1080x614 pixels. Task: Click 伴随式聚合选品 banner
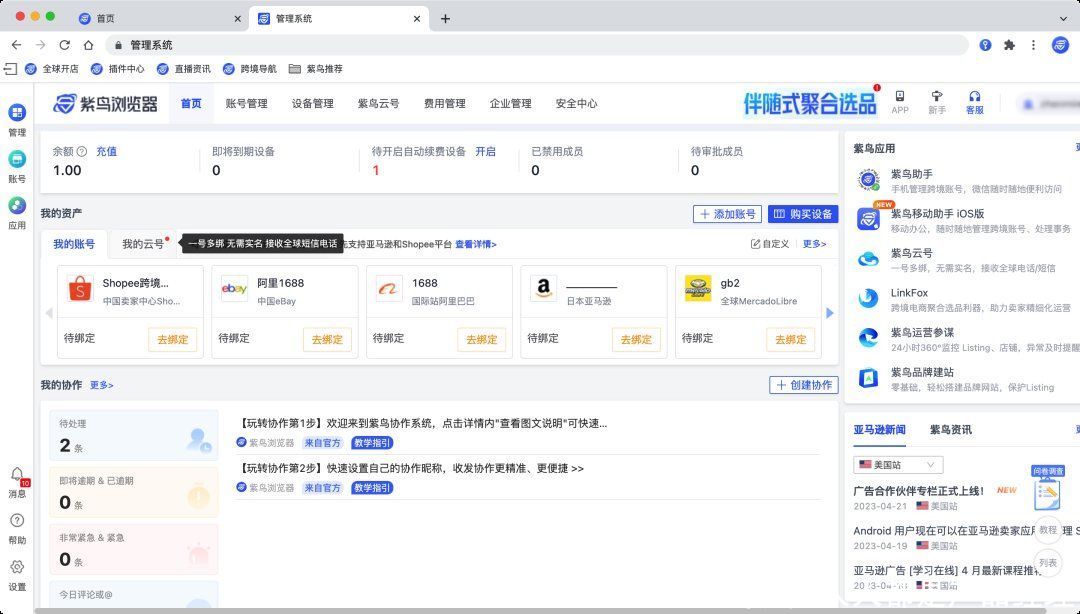pos(810,103)
